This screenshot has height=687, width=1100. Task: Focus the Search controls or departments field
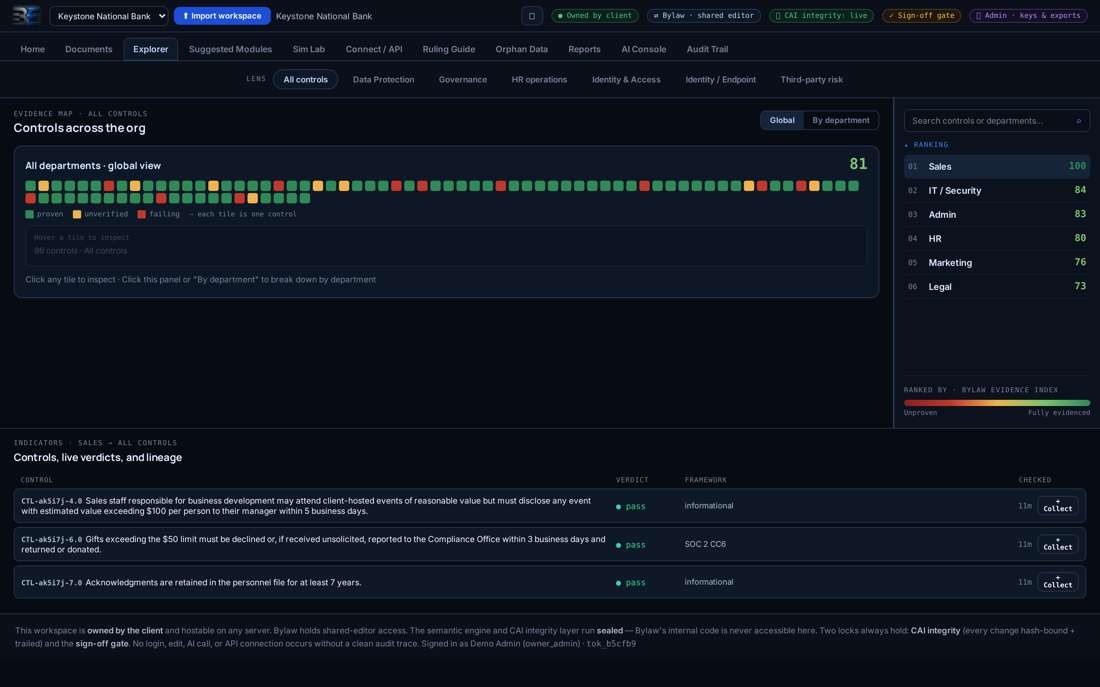(996, 121)
